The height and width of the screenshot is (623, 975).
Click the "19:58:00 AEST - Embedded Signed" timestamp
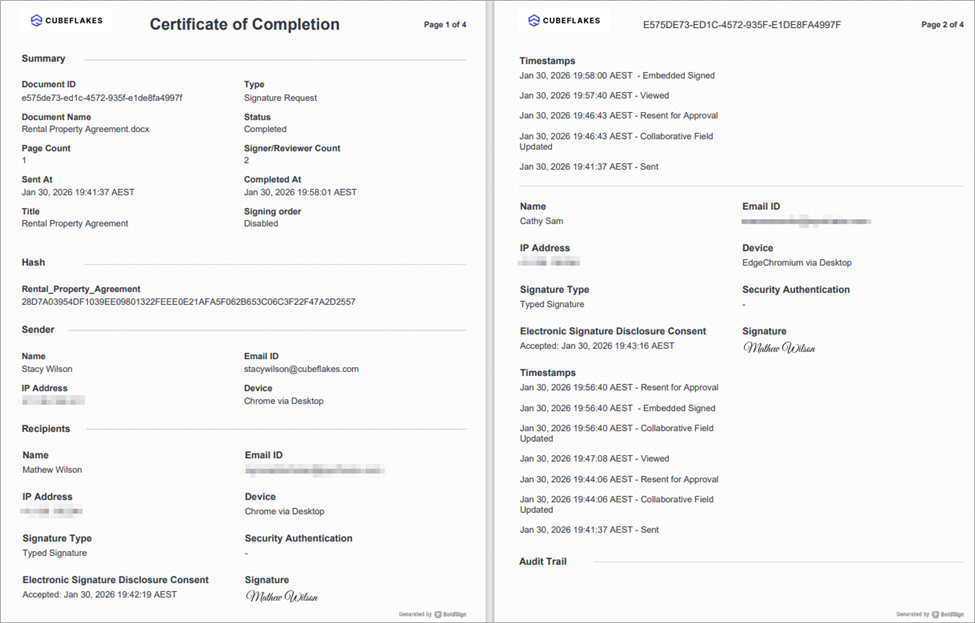(x=617, y=75)
